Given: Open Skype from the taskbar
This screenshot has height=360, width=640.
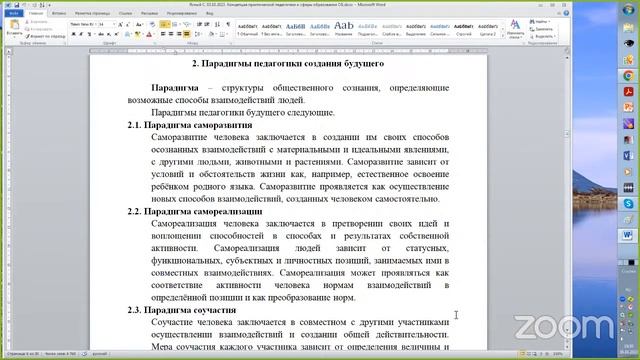Looking at the screenshot, I should click(x=628, y=203).
